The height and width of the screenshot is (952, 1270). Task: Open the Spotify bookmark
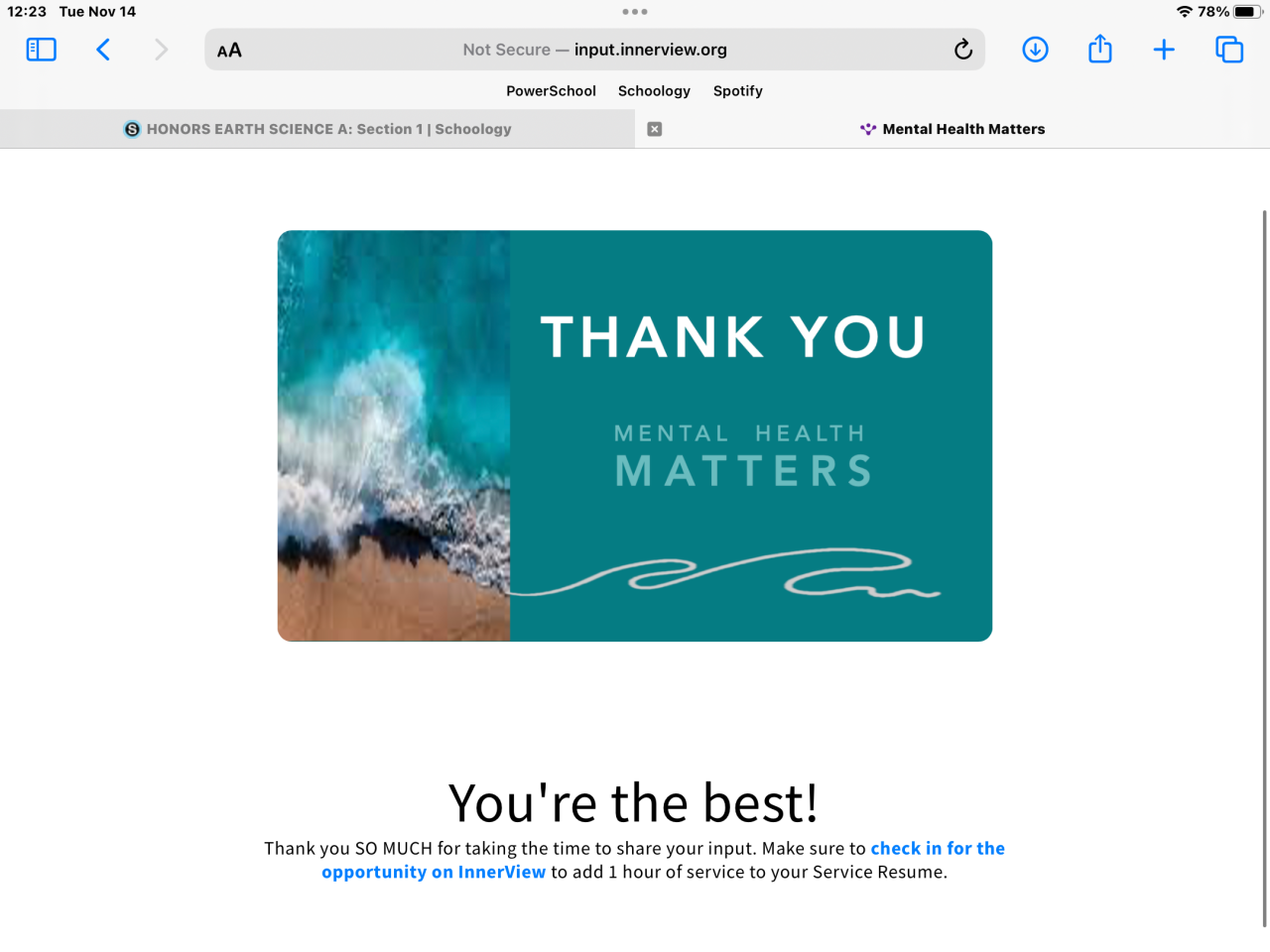point(738,91)
